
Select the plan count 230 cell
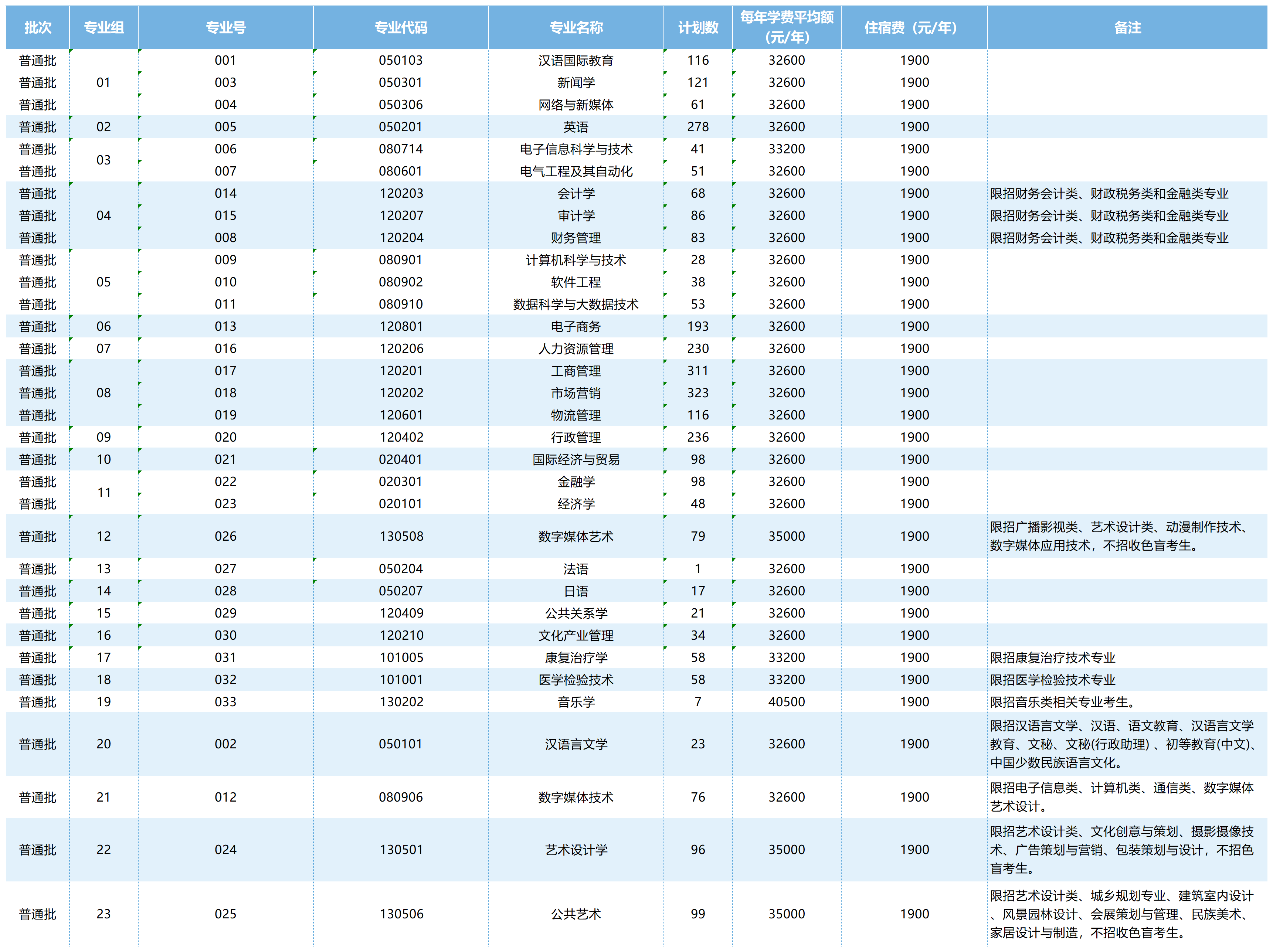click(x=698, y=348)
